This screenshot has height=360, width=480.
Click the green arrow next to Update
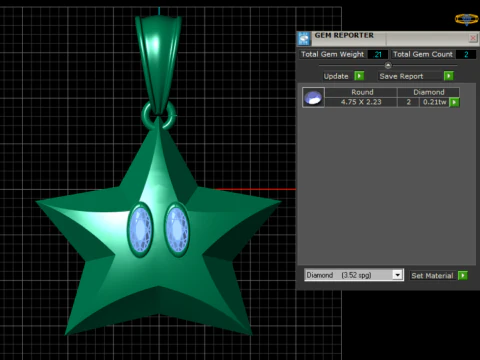(x=359, y=76)
